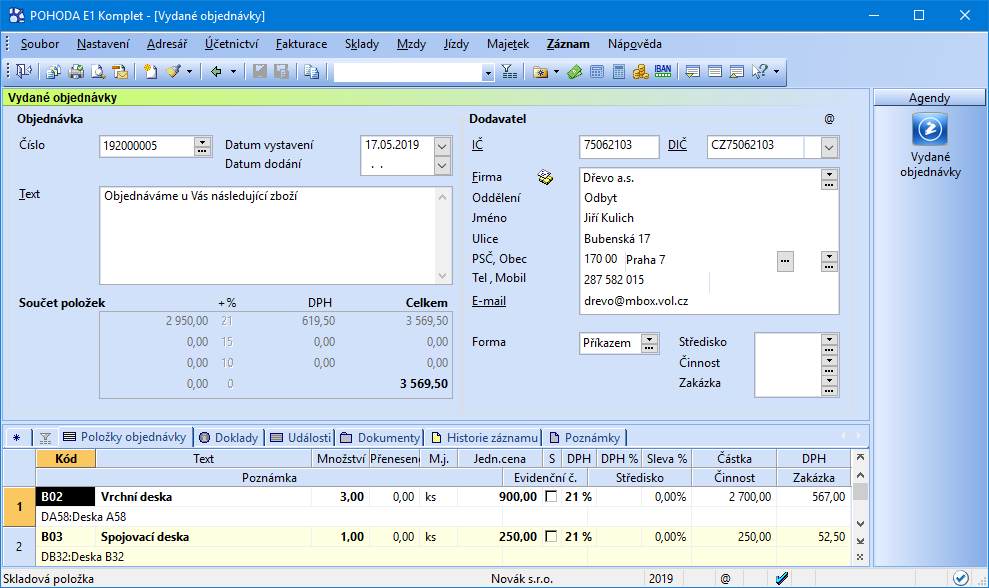Viewport: 989px width, 588px height.
Task: Open the back arrow history dropdown
Action: (x=233, y=72)
